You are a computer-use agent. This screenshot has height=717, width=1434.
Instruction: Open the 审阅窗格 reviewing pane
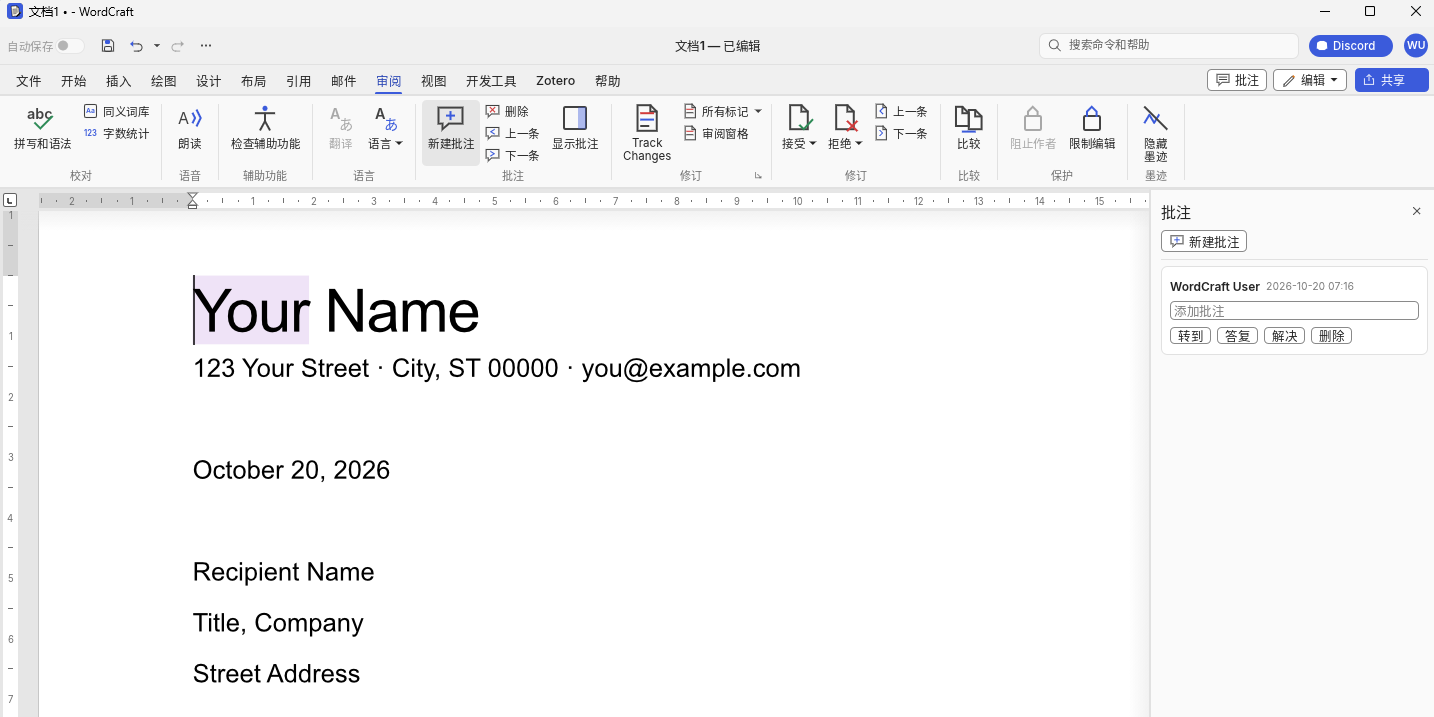click(716, 134)
